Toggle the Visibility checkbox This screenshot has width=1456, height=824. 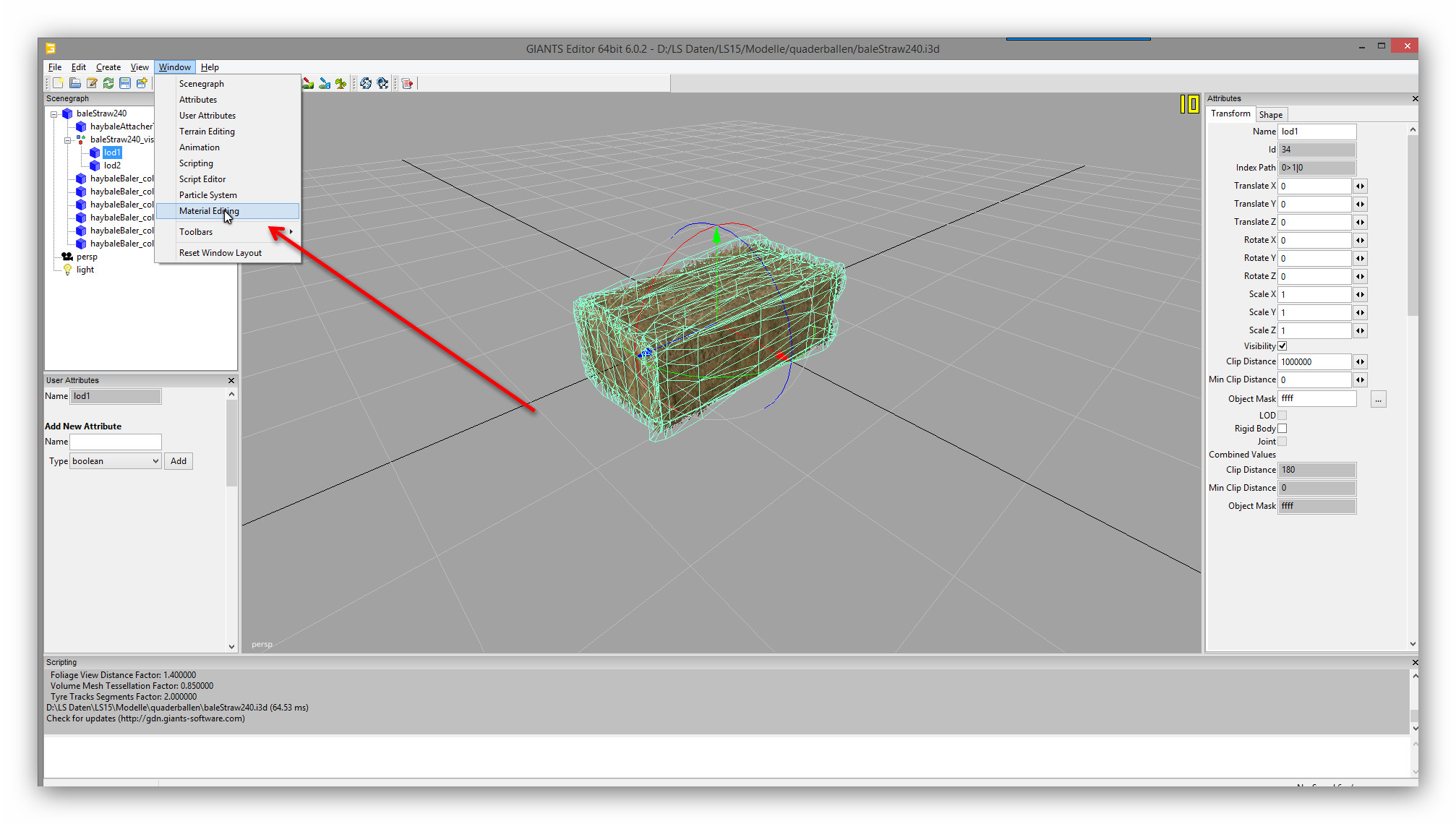coord(1282,346)
